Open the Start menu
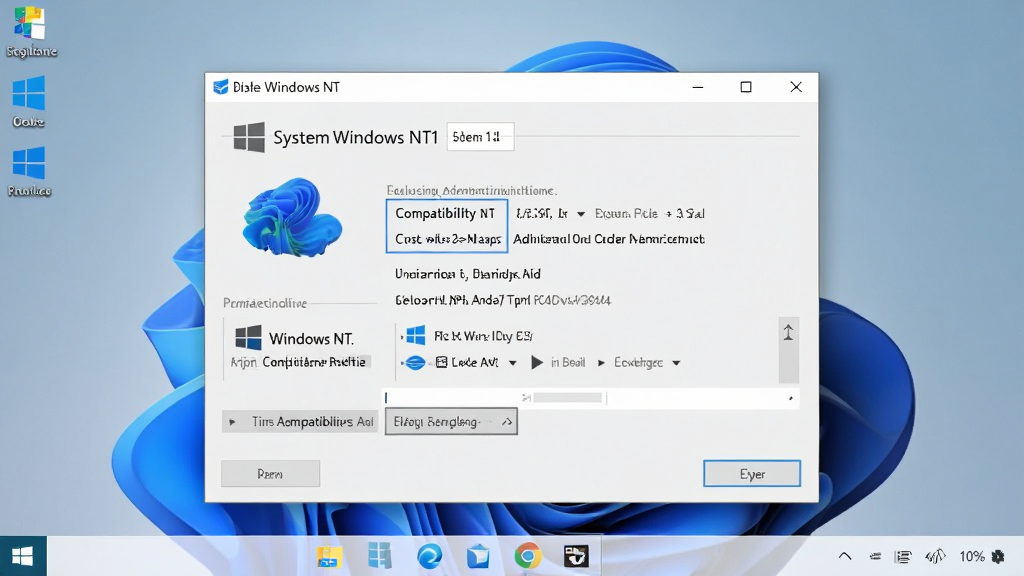This screenshot has height=576, width=1024. [23, 556]
